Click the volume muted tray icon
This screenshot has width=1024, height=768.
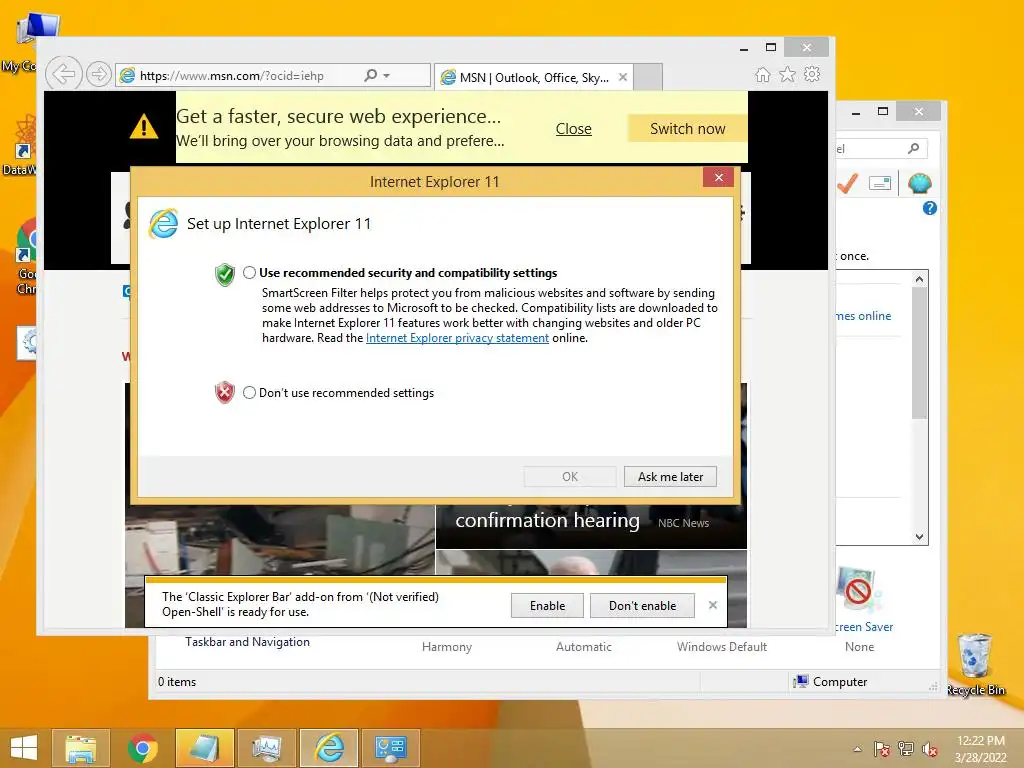(930, 749)
